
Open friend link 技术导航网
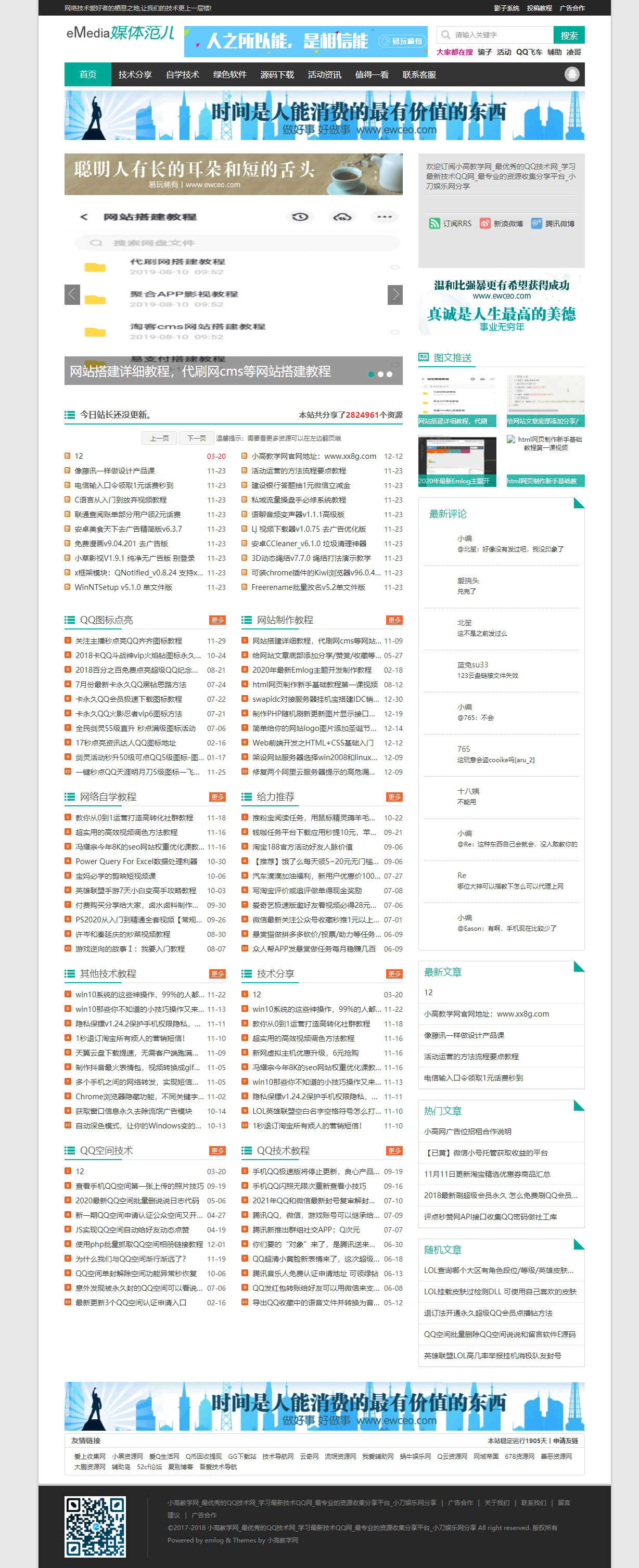coord(278,1457)
